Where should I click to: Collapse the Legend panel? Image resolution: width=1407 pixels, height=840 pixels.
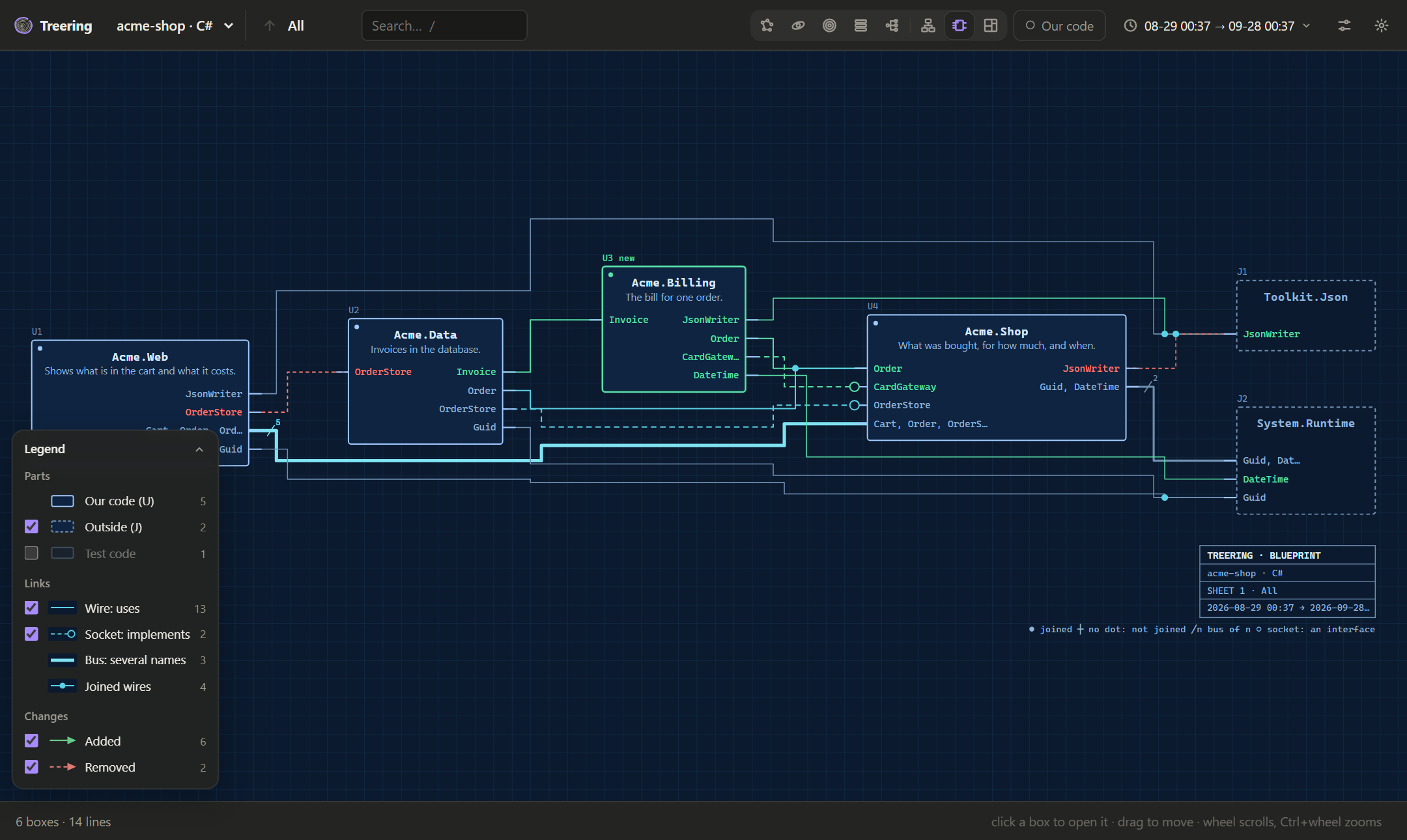point(199,449)
